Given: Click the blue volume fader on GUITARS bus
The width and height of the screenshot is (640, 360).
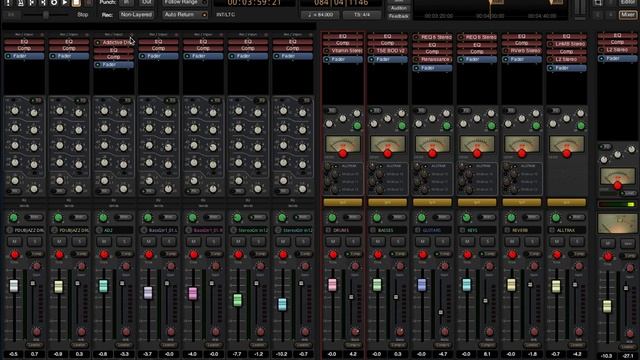Looking at the screenshot, I should coord(422,284).
